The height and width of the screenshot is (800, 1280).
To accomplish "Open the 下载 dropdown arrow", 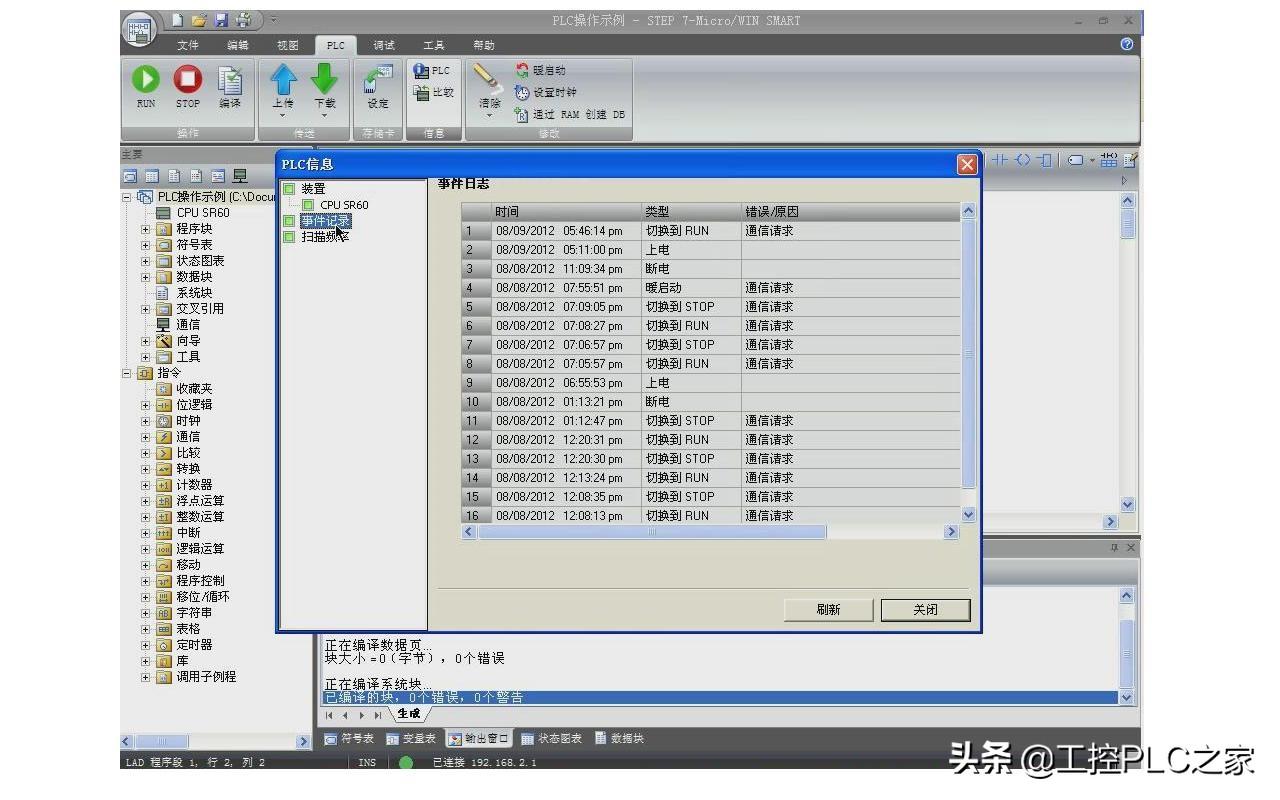I will [x=325, y=116].
